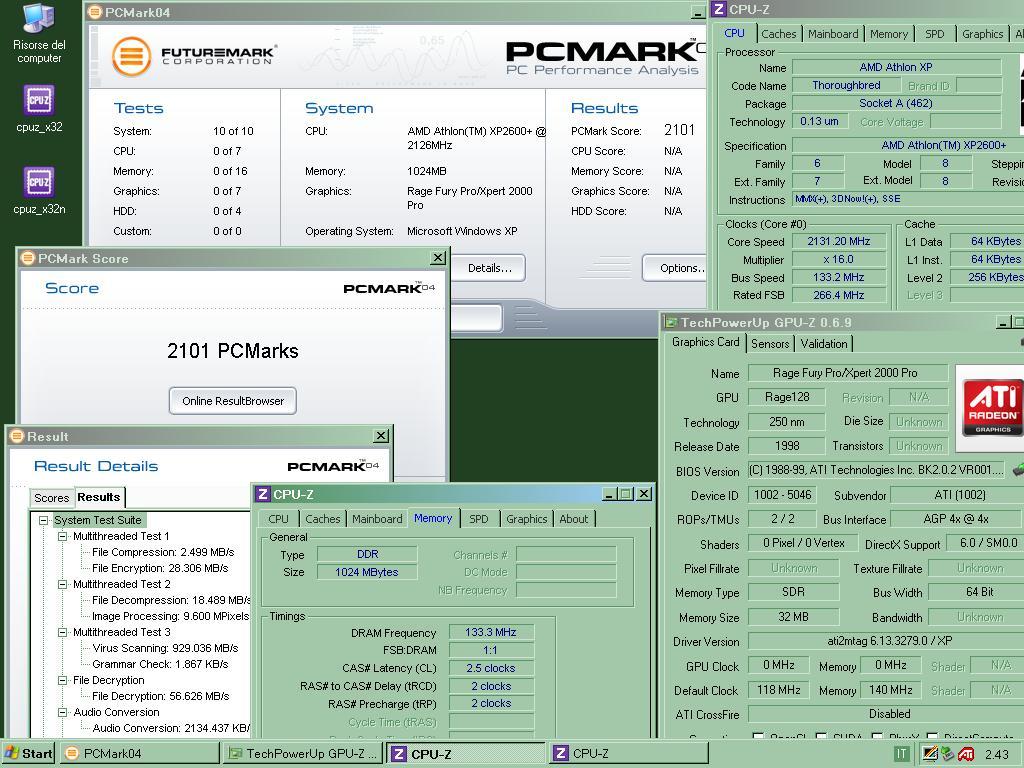This screenshot has width=1024, height=768.
Task: Select the cpuz_x32n desktop shortcut
Action: click(39, 191)
